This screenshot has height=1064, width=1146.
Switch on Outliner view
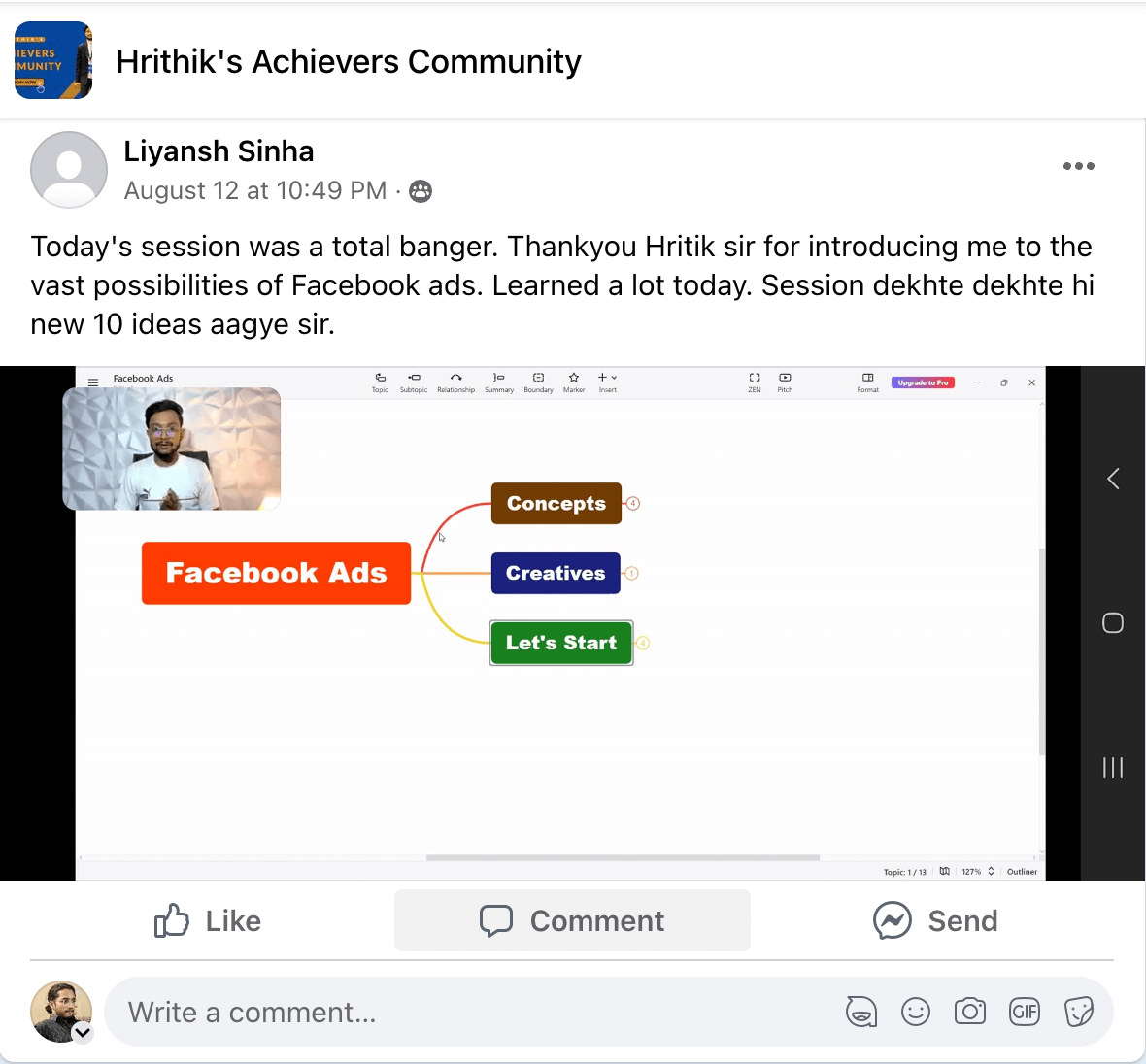[x=1022, y=871]
